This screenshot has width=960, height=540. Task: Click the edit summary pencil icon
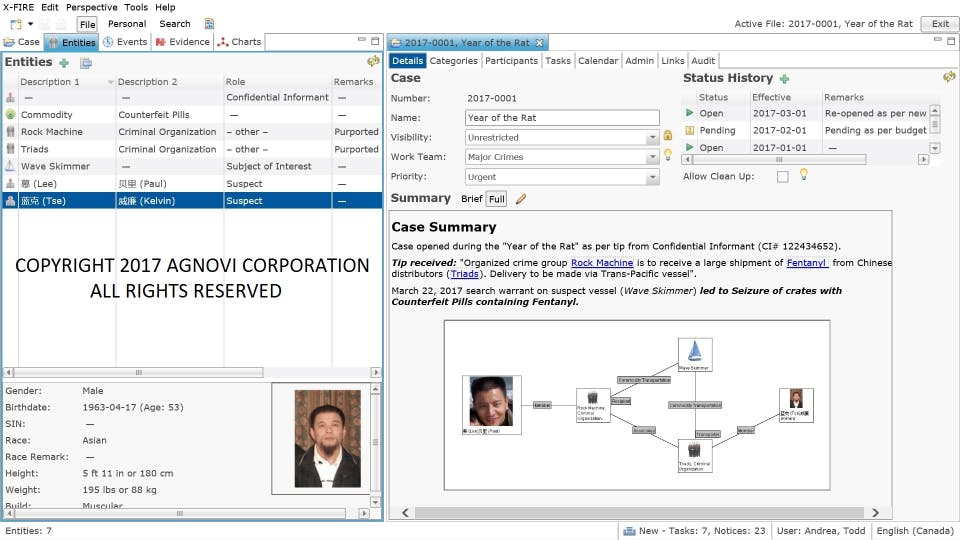520,199
